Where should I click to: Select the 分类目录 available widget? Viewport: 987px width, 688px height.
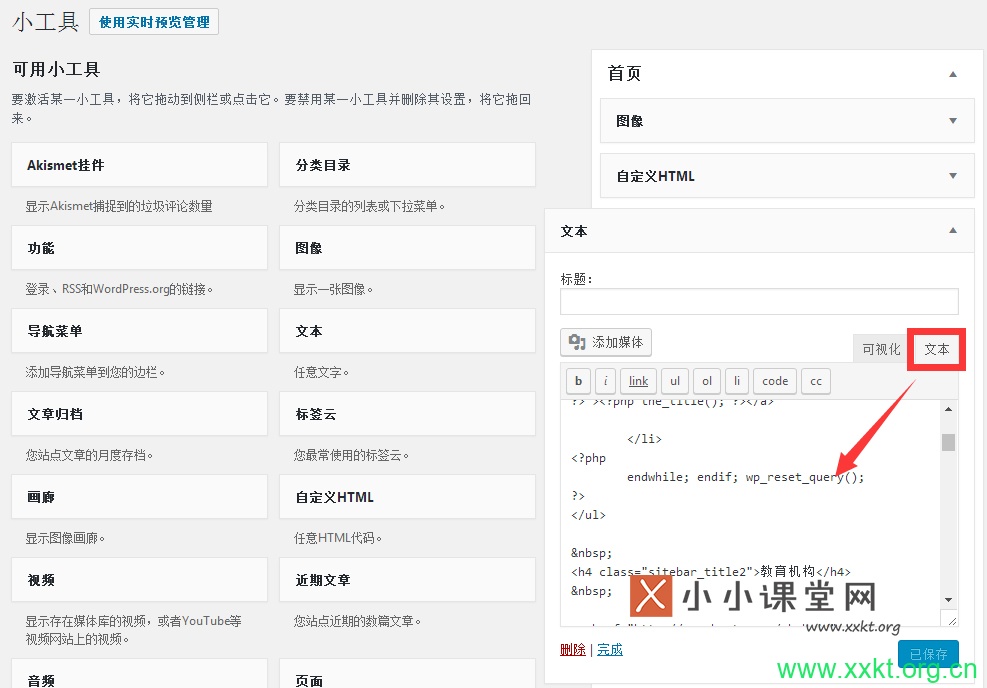coord(407,165)
